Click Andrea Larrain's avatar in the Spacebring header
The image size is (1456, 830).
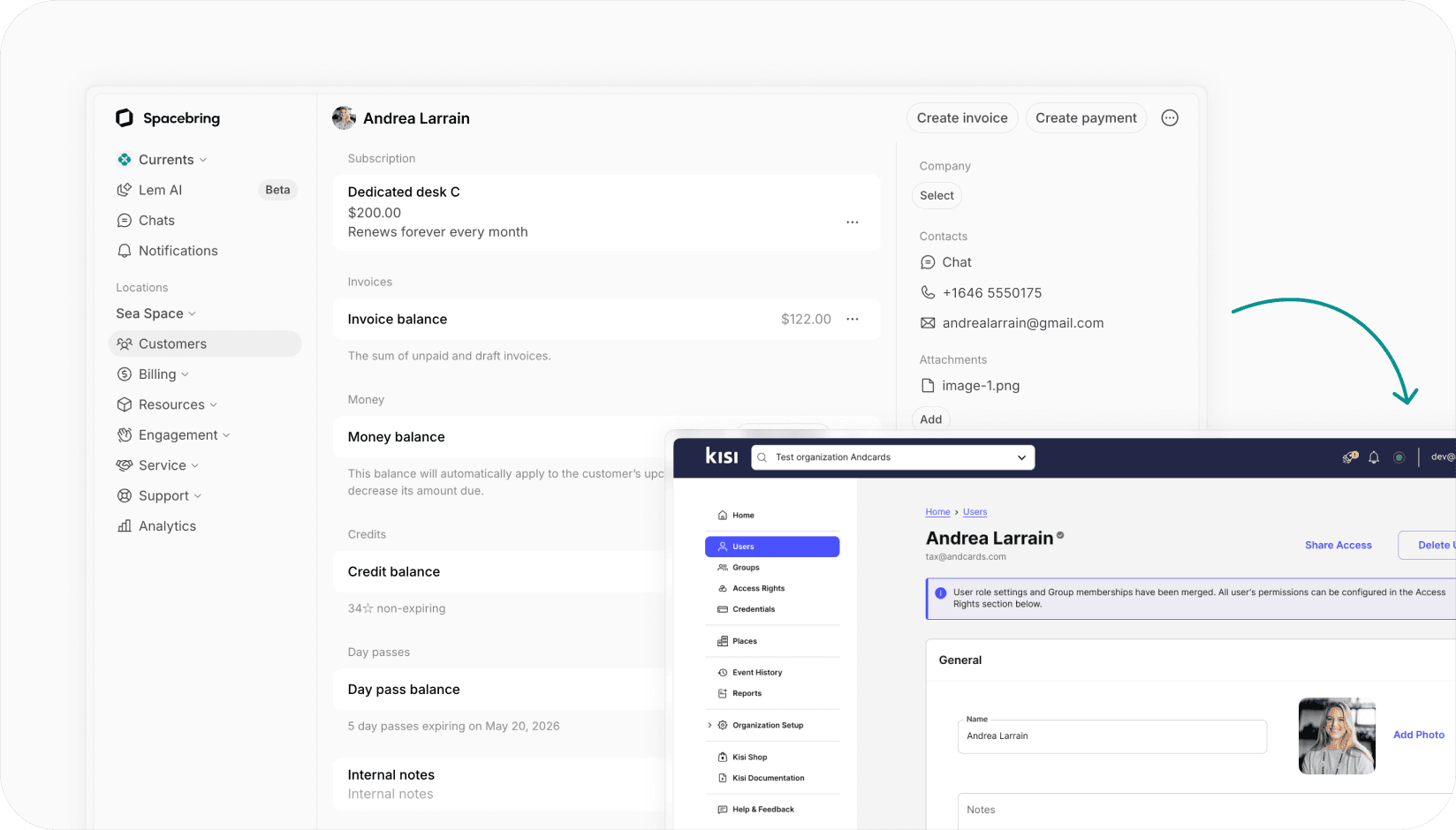(344, 118)
